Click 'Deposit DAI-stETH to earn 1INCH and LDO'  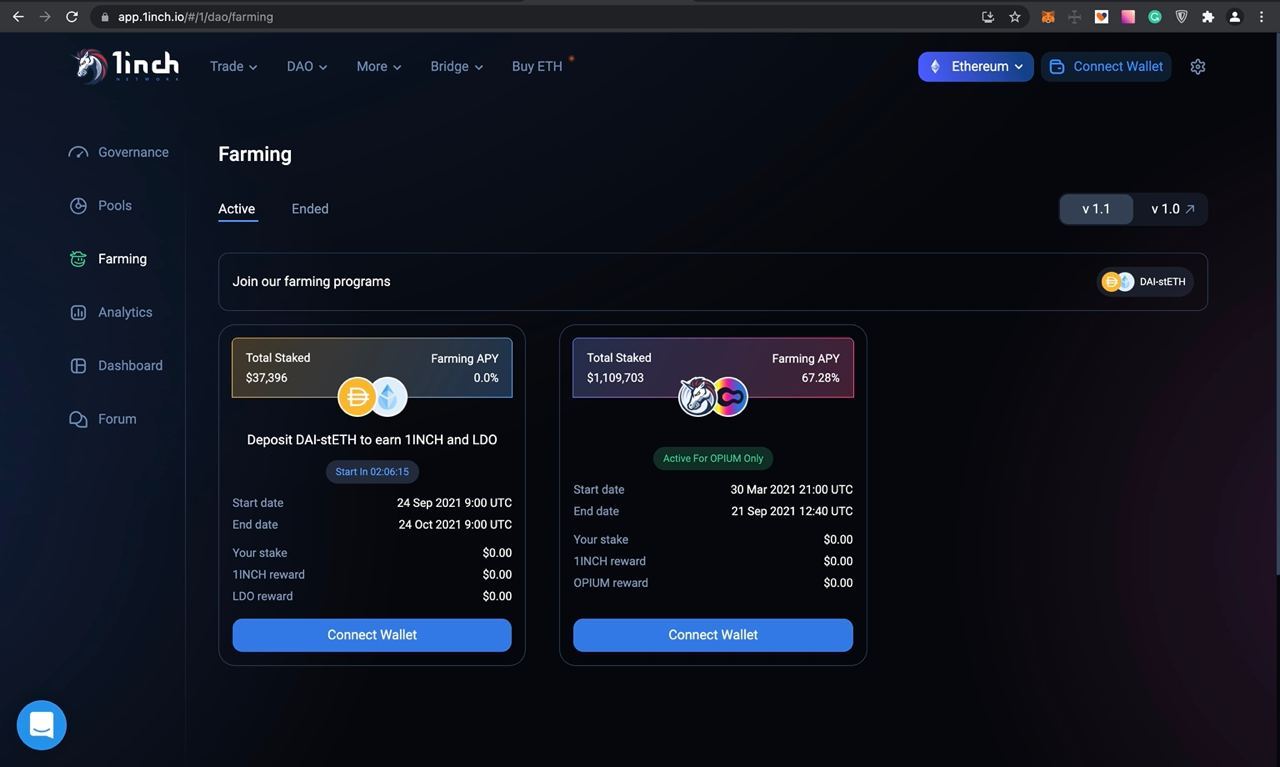coord(372,440)
